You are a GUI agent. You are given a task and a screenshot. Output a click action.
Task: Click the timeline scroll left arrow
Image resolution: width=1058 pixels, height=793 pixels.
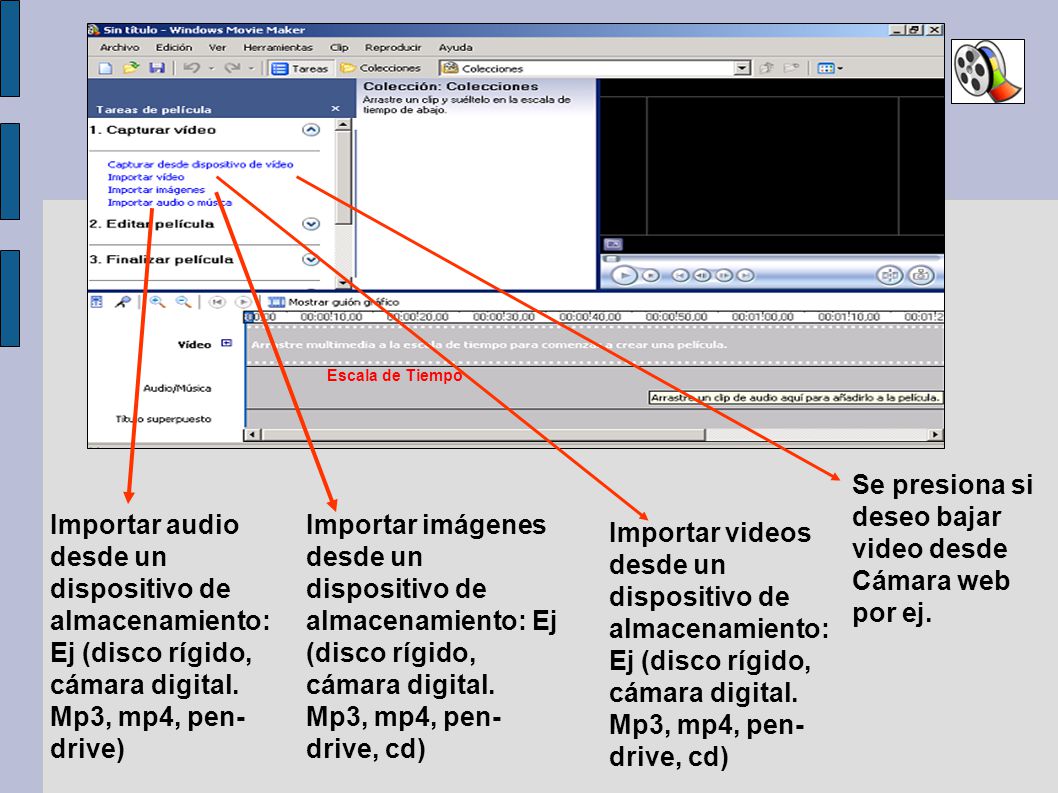pos(252,435)
